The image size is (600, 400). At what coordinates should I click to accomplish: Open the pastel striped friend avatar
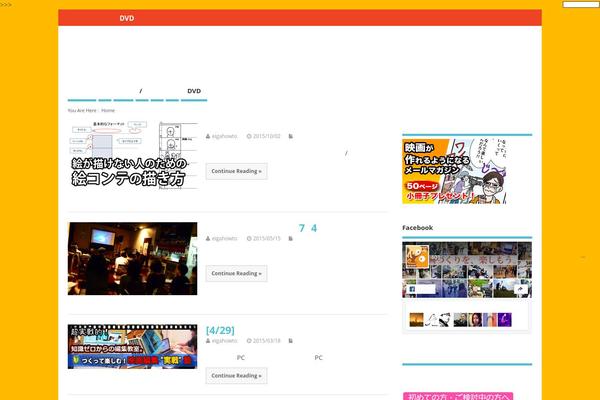[x=490, y=320]
